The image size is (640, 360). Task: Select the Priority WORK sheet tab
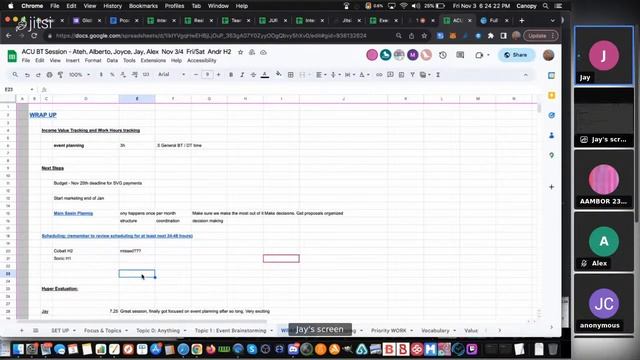click(x=388, y=331)
